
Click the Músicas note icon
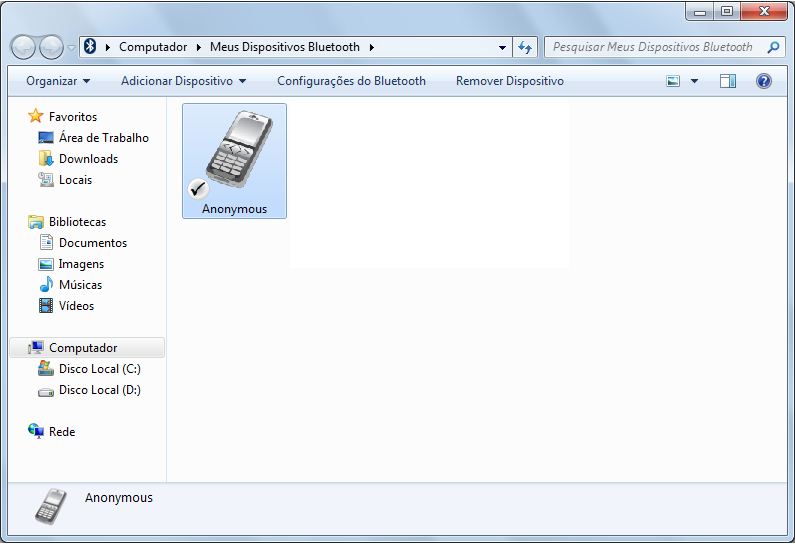coord(46,284)
